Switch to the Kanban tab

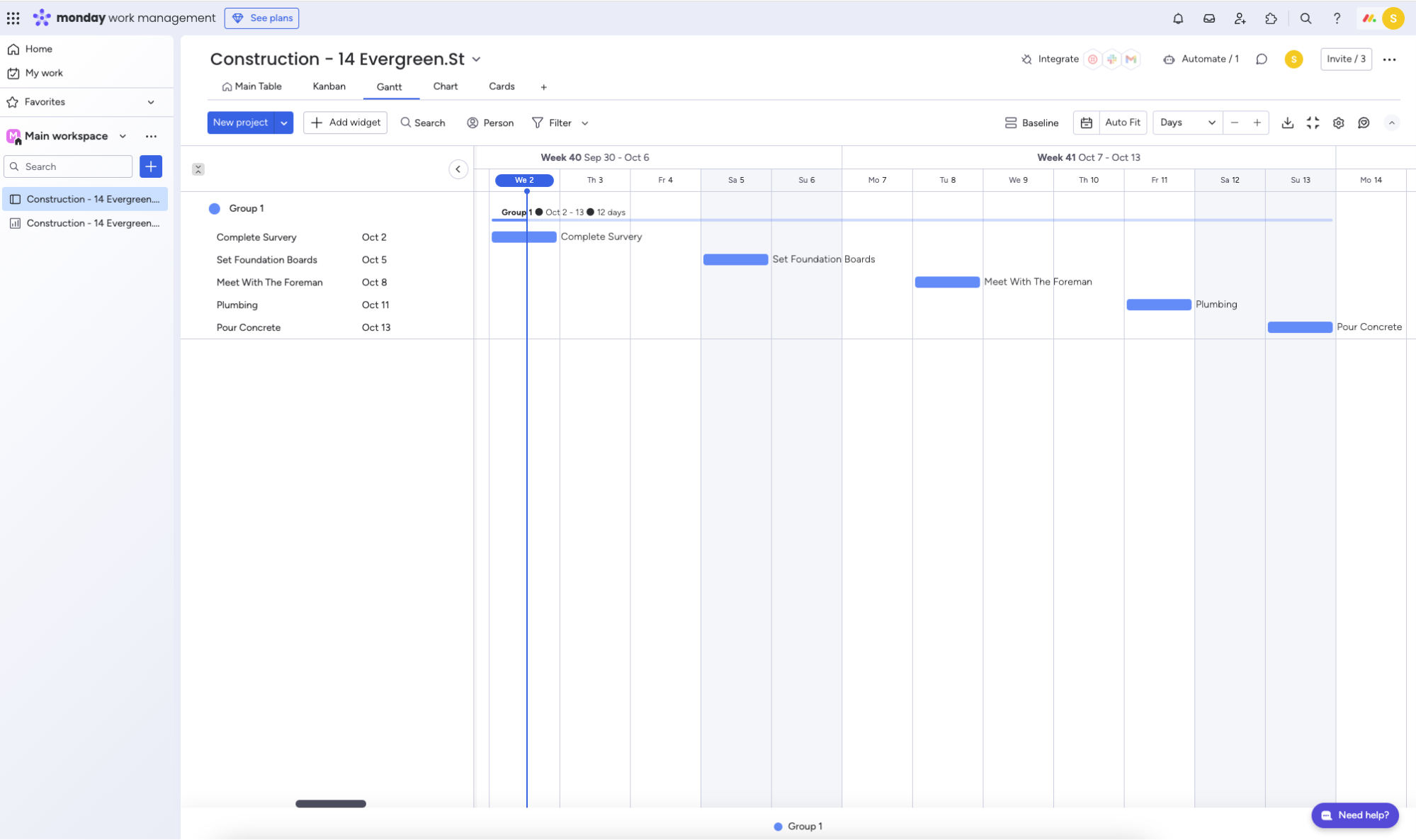[329, 86]
